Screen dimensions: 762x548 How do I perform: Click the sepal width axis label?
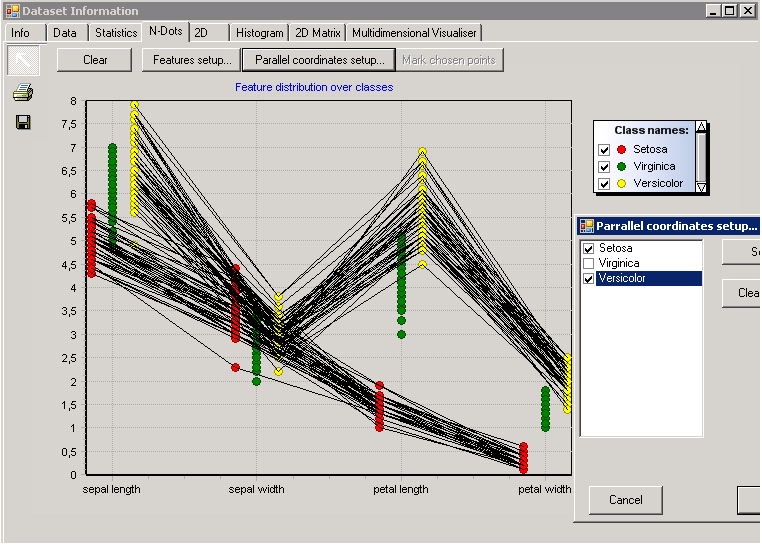tap(256, 489)
